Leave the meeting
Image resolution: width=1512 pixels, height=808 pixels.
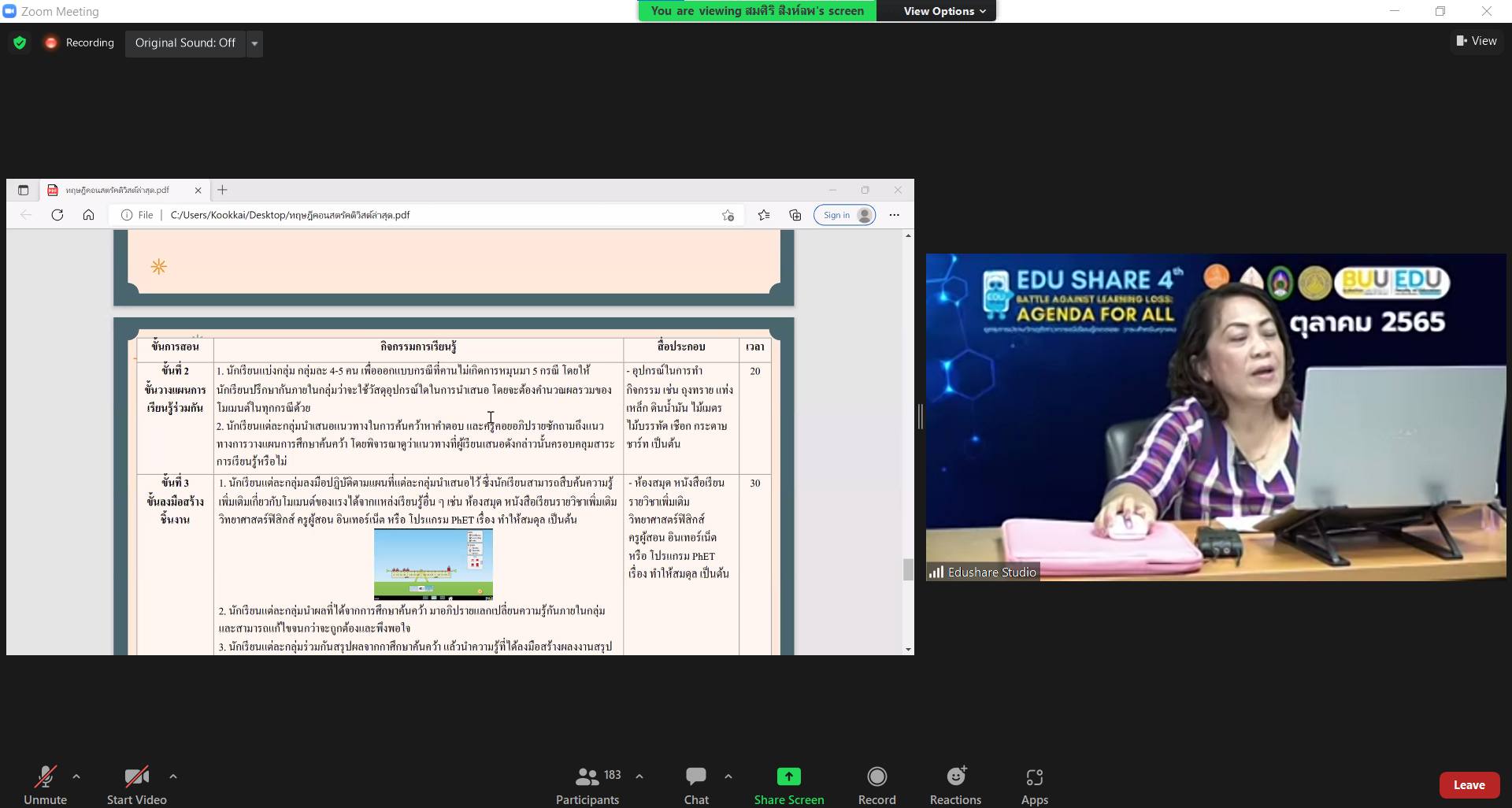click(1469, 785)
